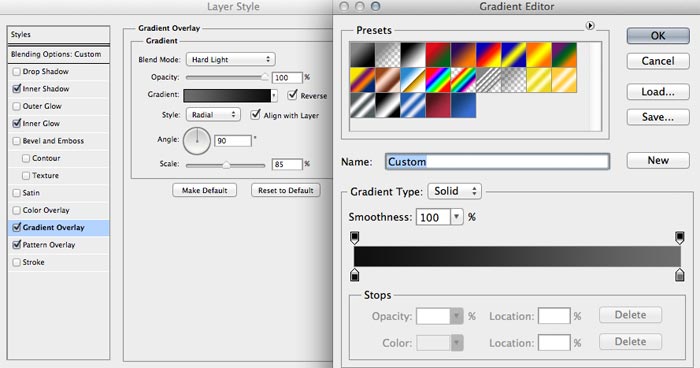This screenshot has height=368, width=700.
Task: Toggle the Align with Layer checkbox
Action: tap(255, 114)
